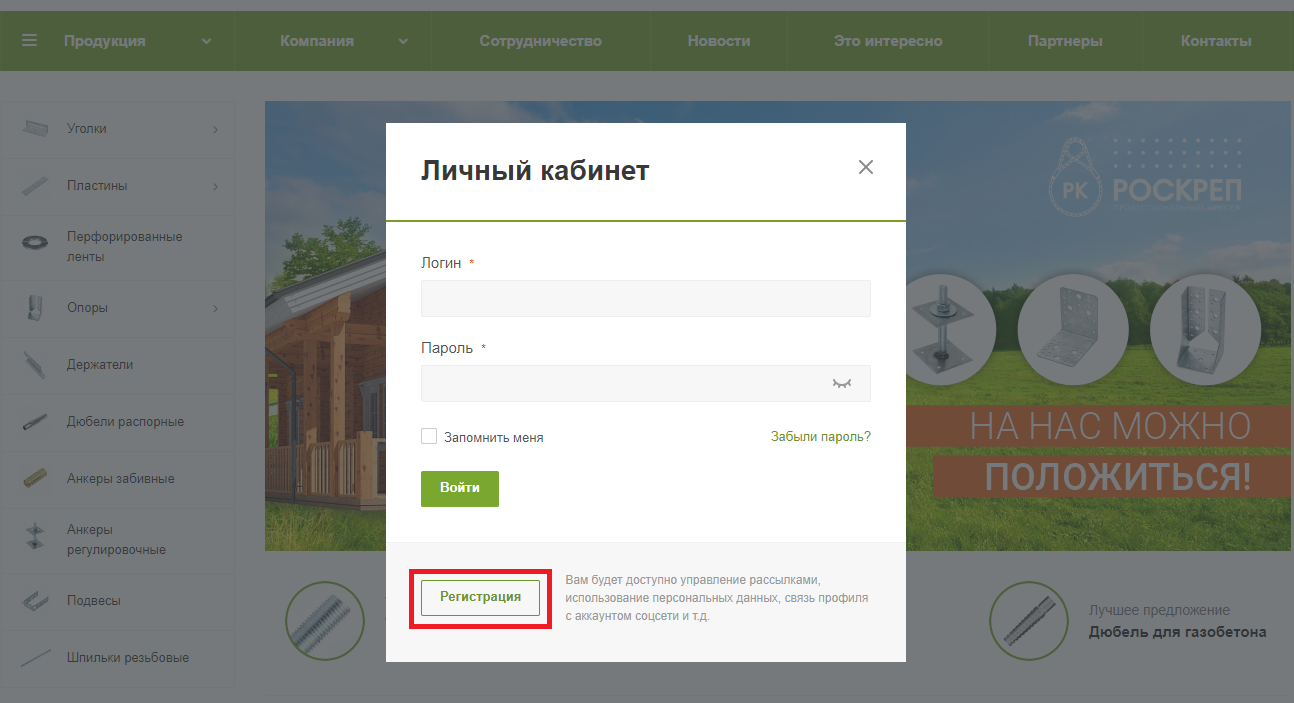Click the Дюбели распорные icon
Image resolution: width=1294 pixels, height=703 pixels.
35,421
